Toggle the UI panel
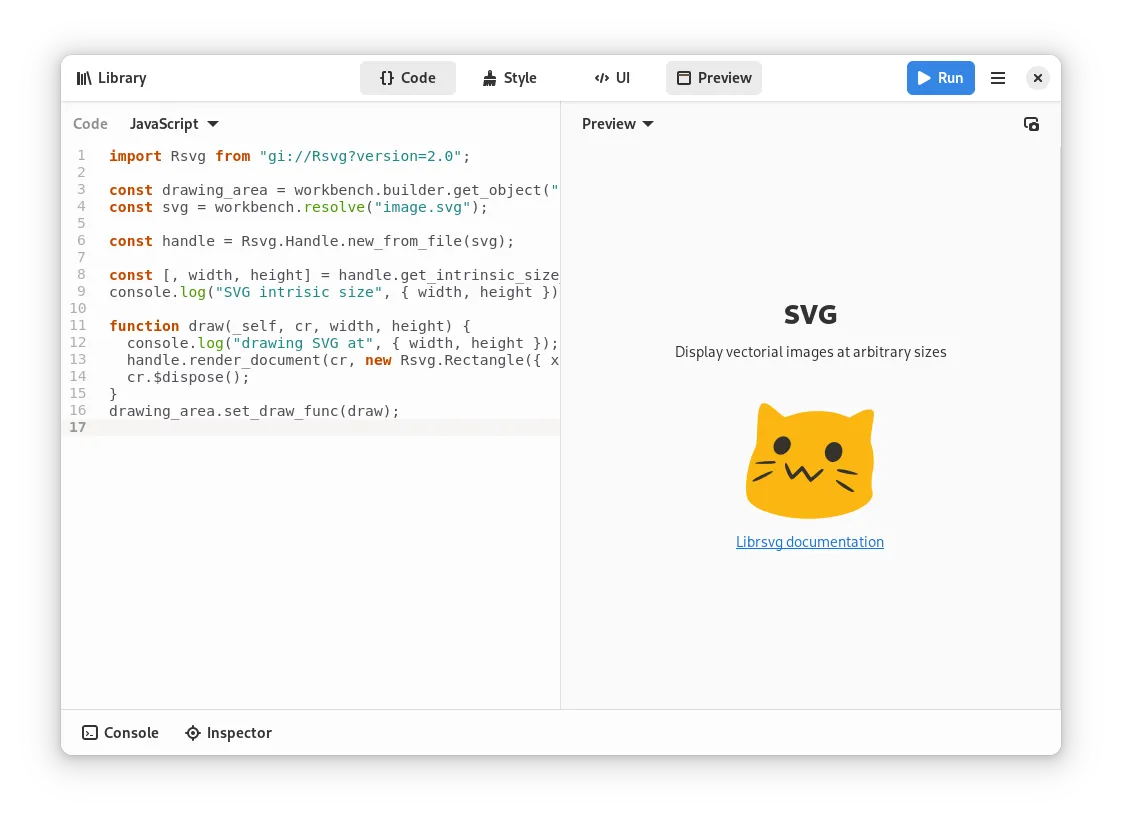1122x822 pixels. [x=612, y=78]
